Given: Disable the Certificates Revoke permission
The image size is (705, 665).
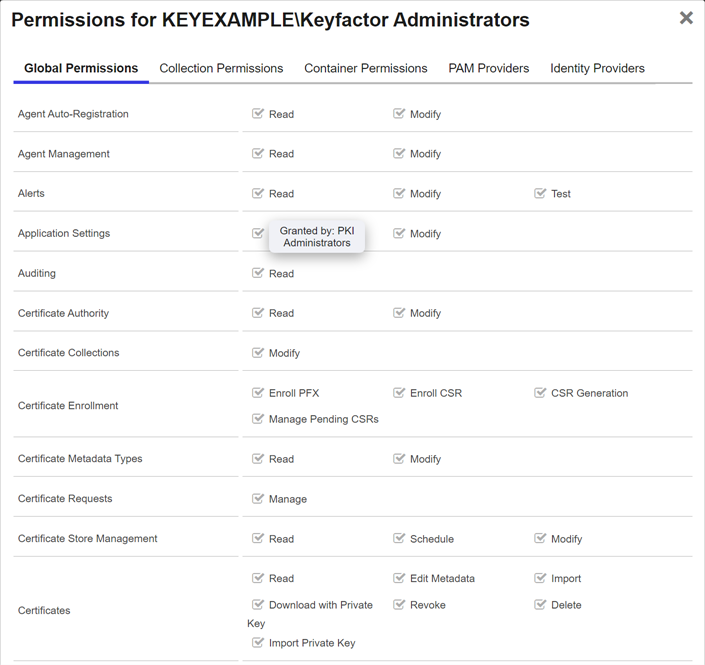Looking at the screenshot, I should 399,605.
